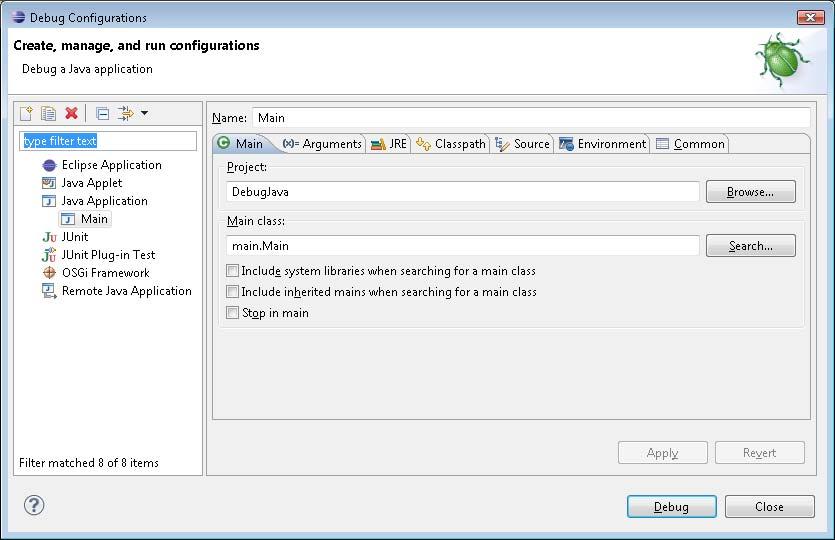
Task: Select Java Applet configuration type
Action: click(82, 183)
